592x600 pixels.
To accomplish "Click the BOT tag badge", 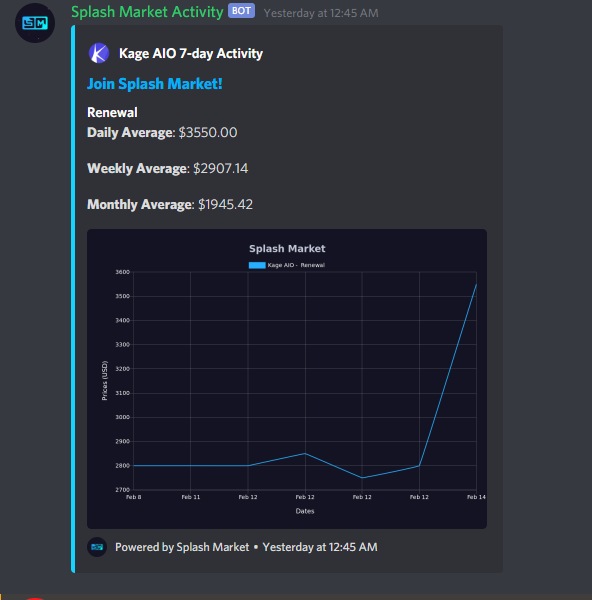I will (241, 11).
